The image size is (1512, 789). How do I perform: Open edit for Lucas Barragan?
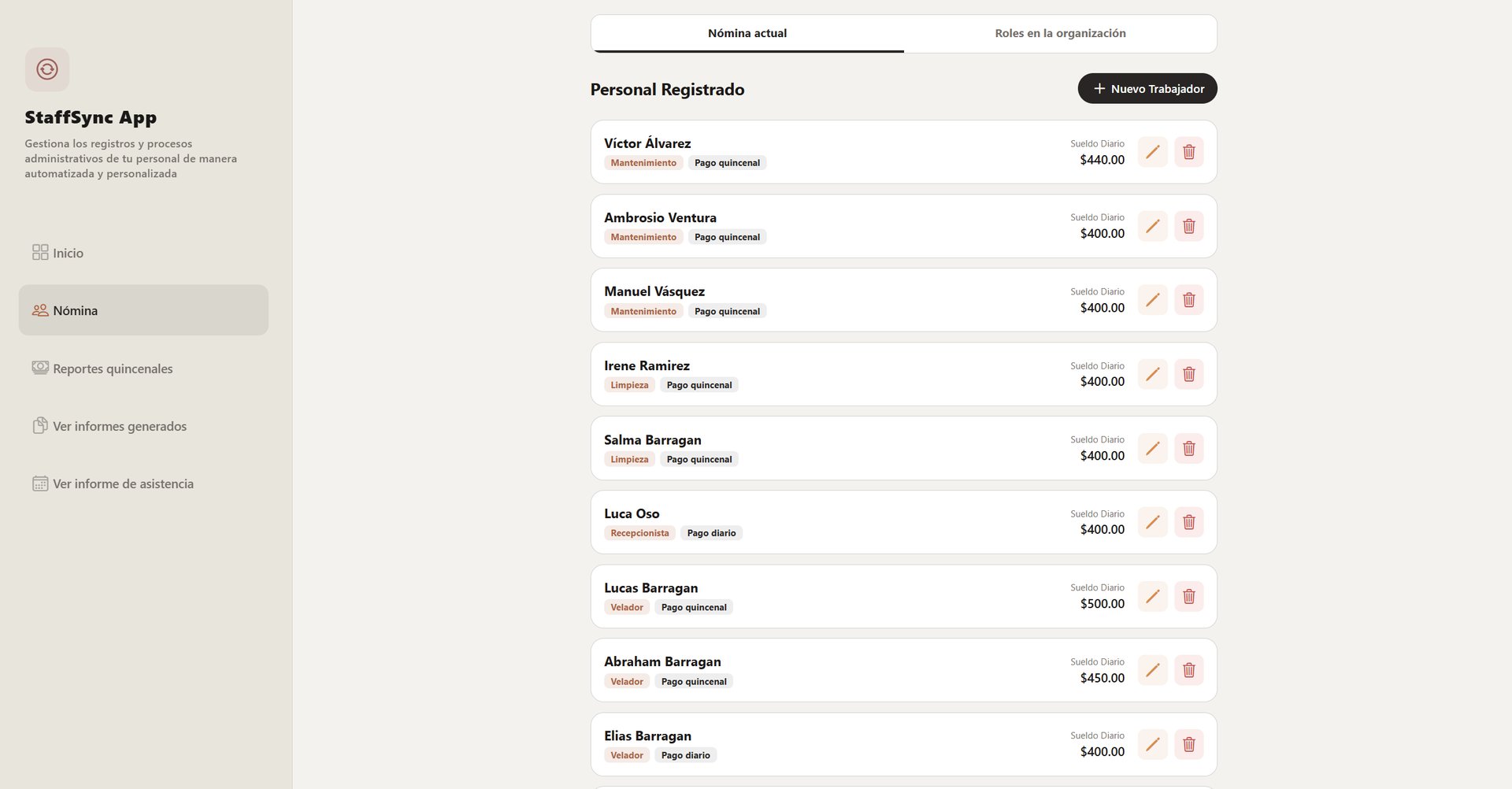coord(1152,596)
